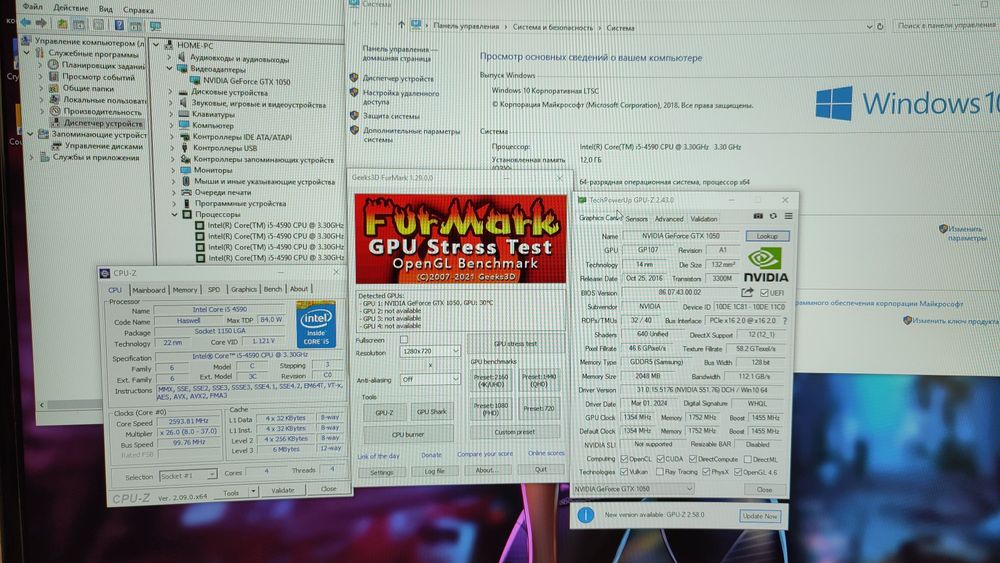This screenshot has width=1000, height=563.
Task: Click the forward arrow in Computer Management toolbar
Action: click(x=41, y=24)
